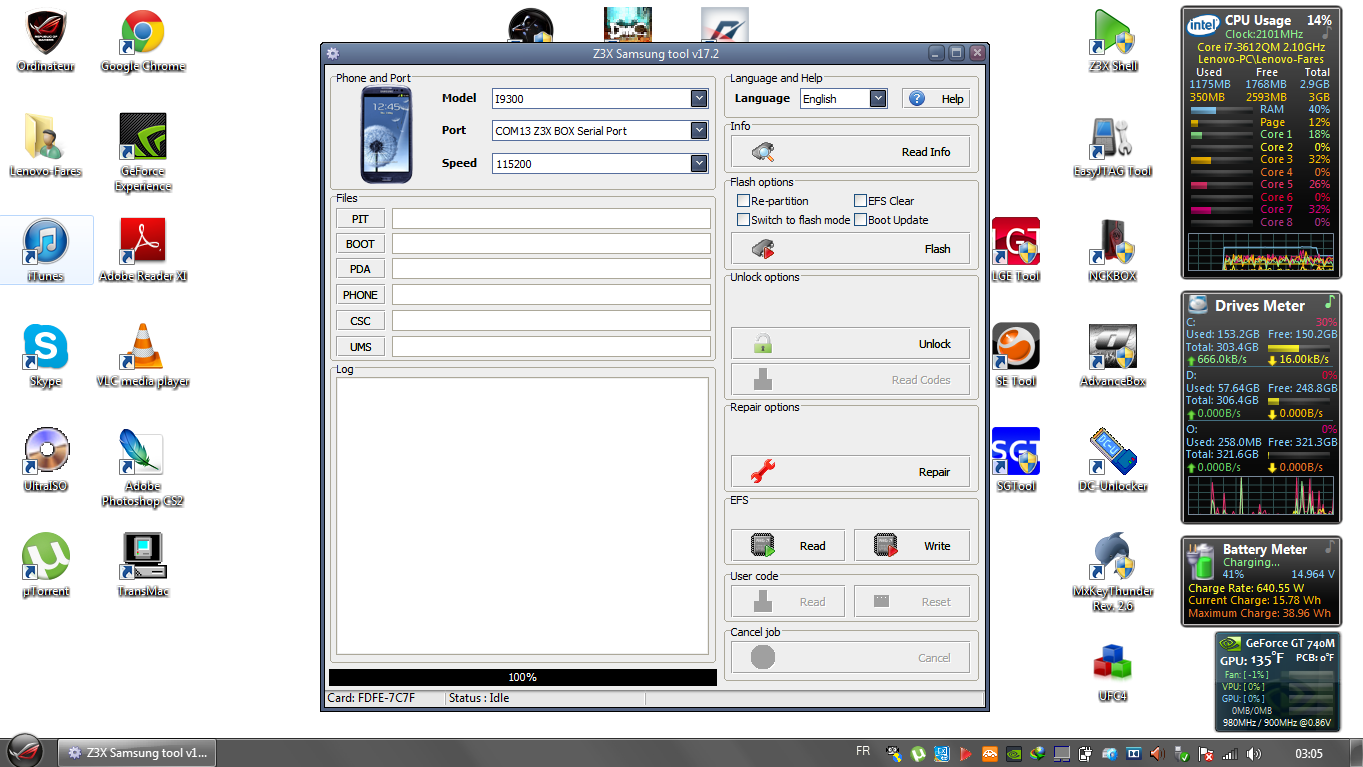1363x767 pixels.
Task: Launch µTorrent from the desktop
Action: click(x=46, y=566)
